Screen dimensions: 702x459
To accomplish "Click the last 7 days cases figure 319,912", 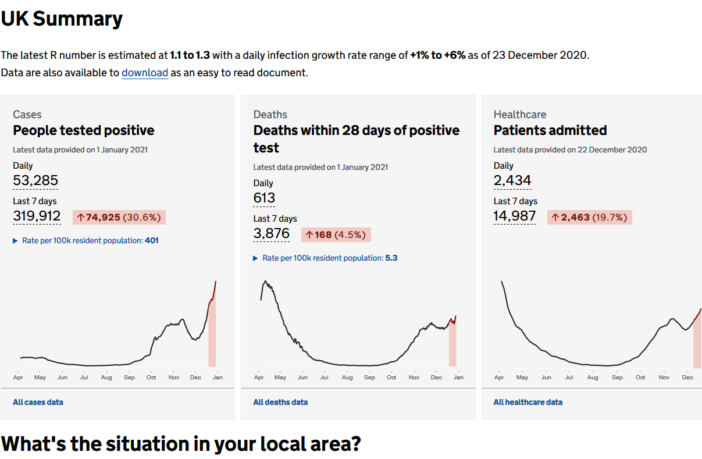I will click(37, 216).
